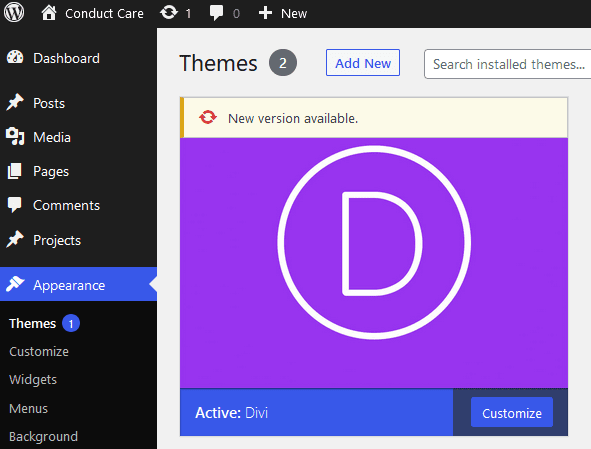The height and width of the screenshot is (449, 591).
Task: Click the Divi theme screenshot thumbnail
Action: [x=374, y=263]
